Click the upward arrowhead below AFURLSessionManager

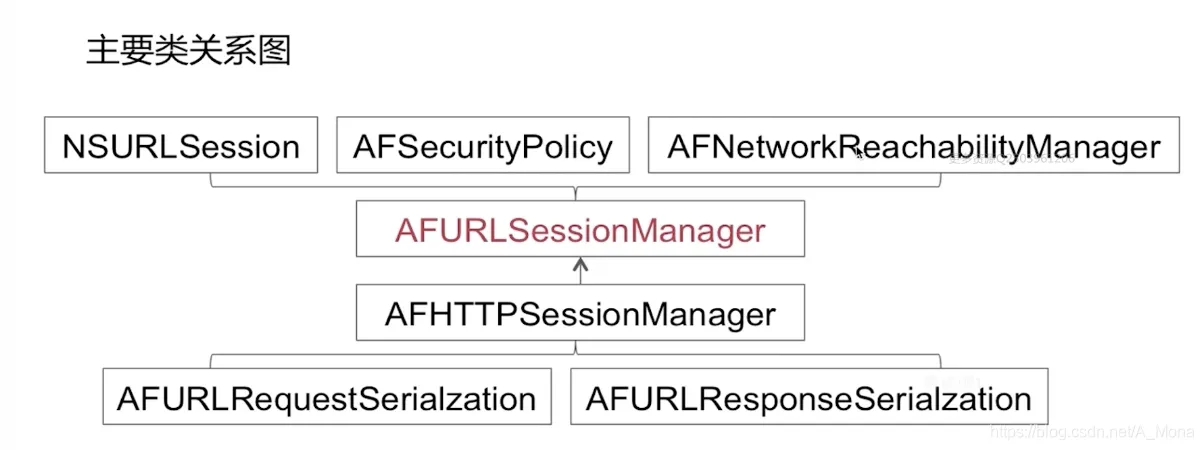tap(581, 265)
